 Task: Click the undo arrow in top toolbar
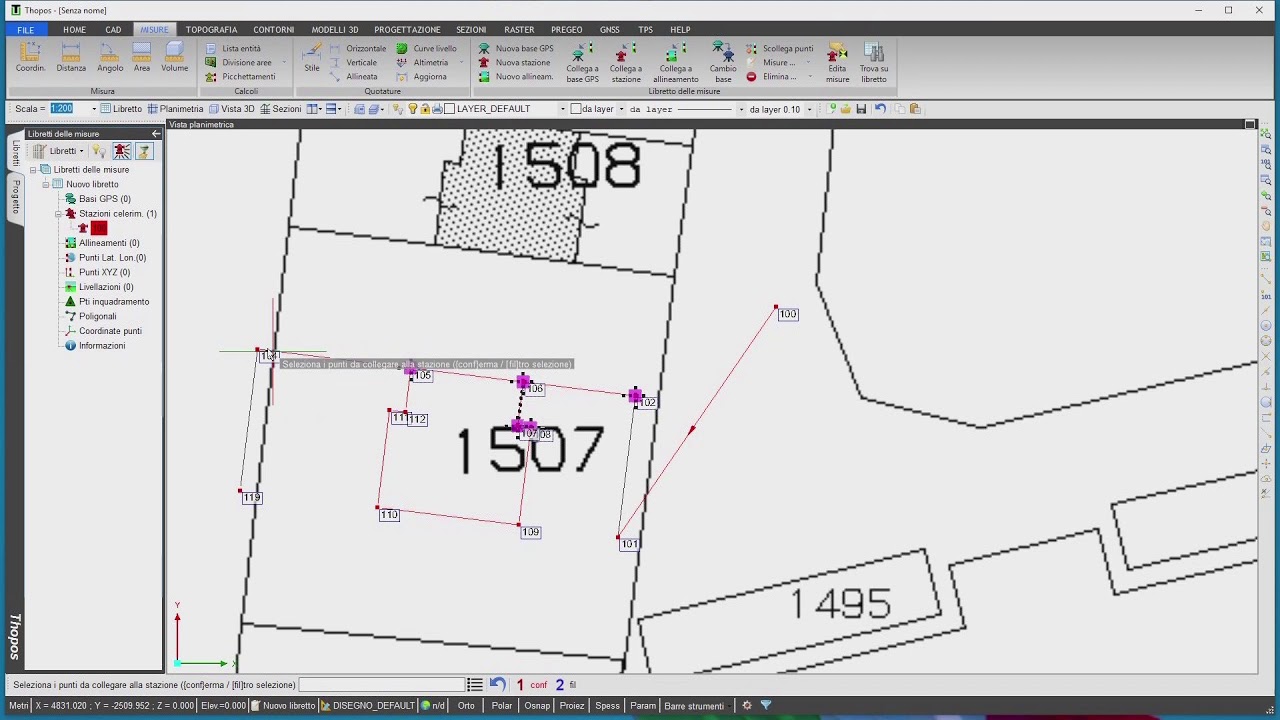(880, 108)
